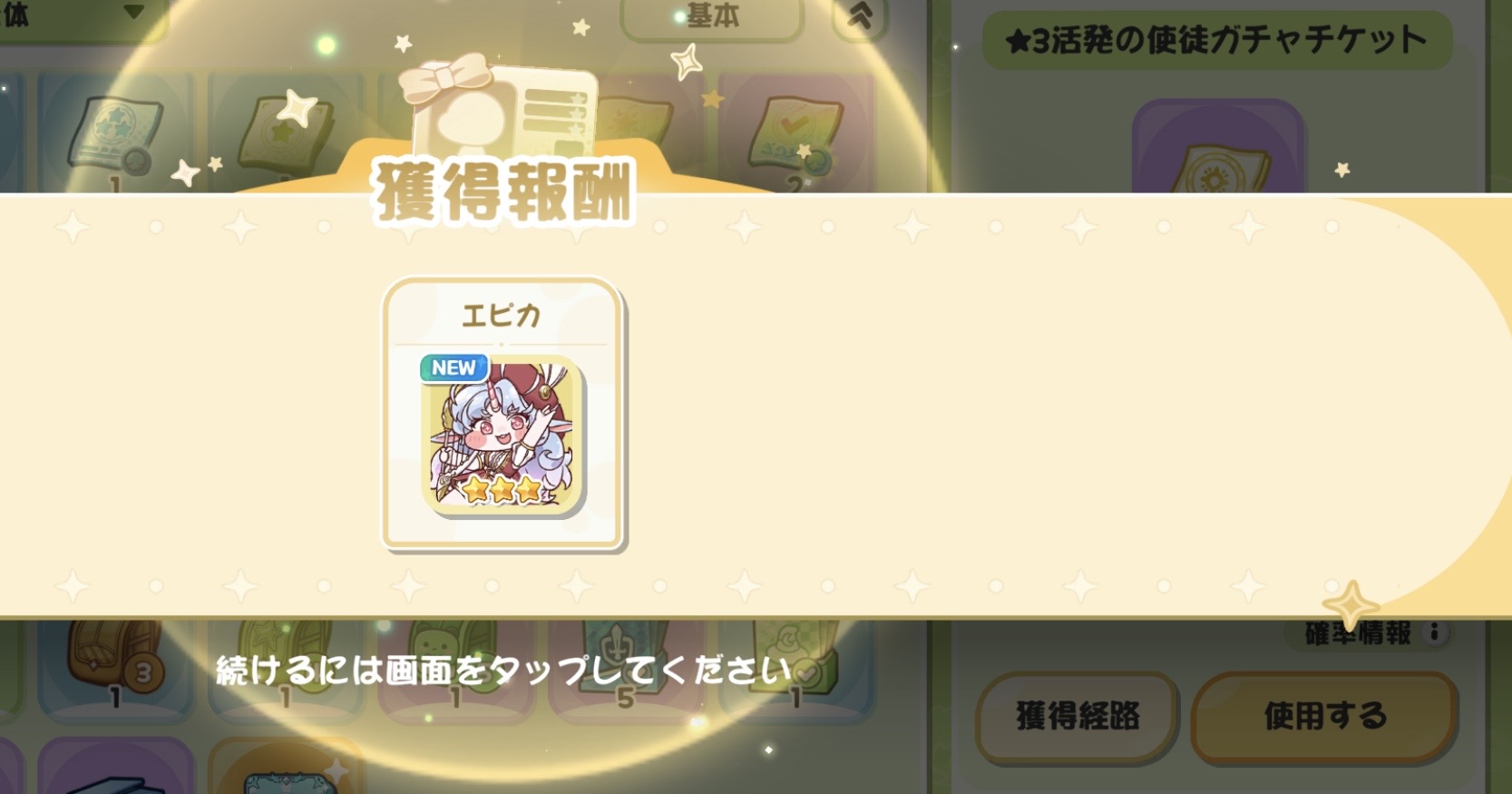
Task: Click the エピカ name label on card
Action: pos(502,315)
